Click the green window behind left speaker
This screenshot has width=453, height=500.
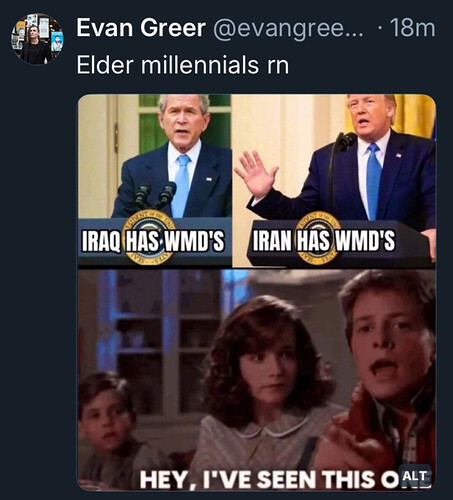153,123
